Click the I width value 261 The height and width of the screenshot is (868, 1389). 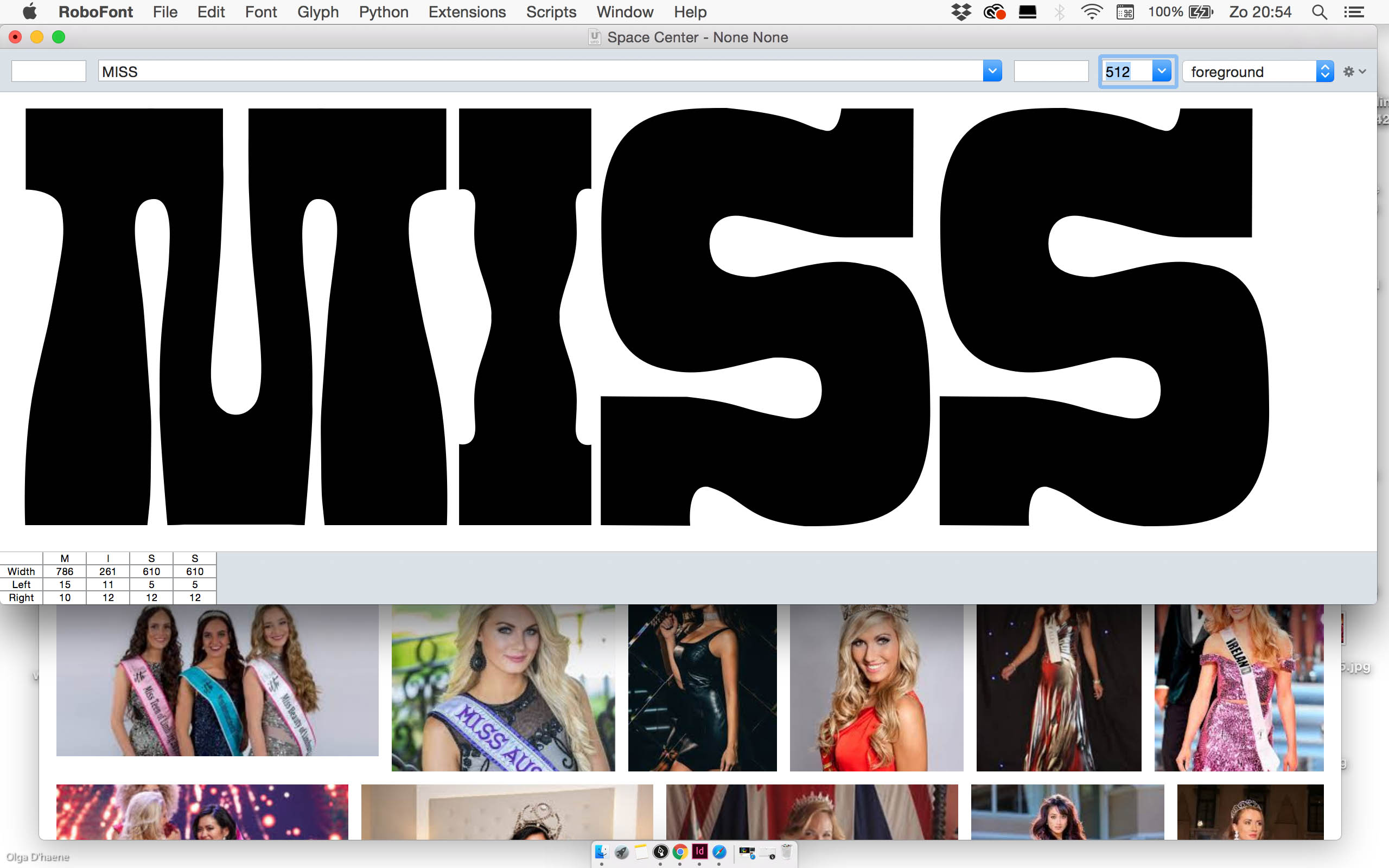click(108, 571)
